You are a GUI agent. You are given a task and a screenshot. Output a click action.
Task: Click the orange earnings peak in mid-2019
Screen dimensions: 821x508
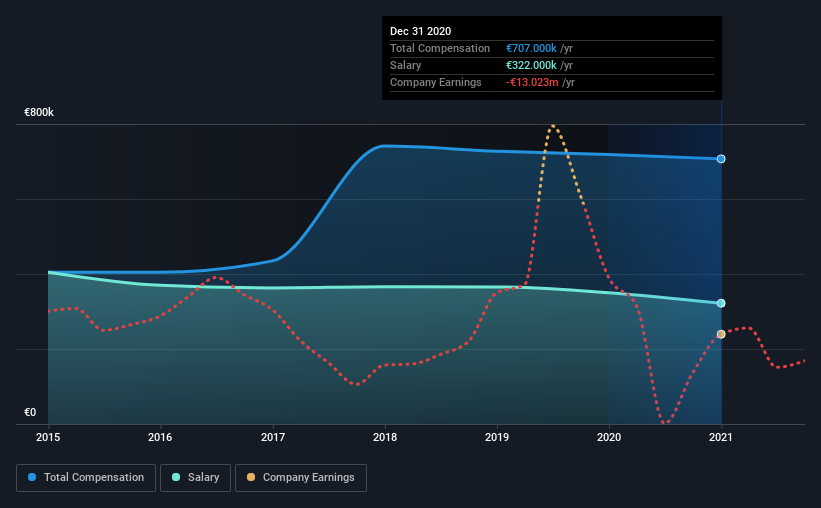[x=553, y=126]
